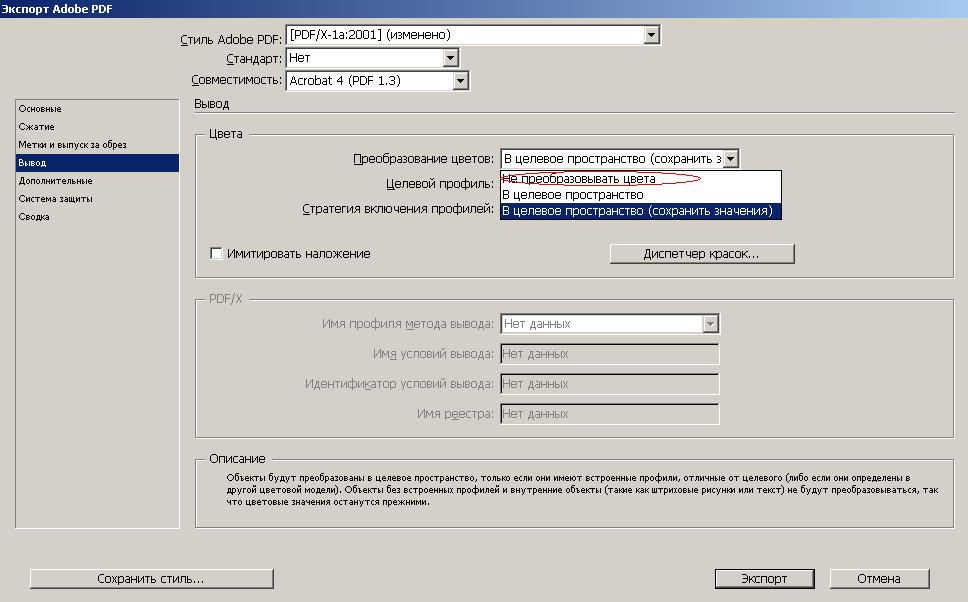Click the Имя условий вывода field
Screen dimensions: 968x602
(610, 354)
